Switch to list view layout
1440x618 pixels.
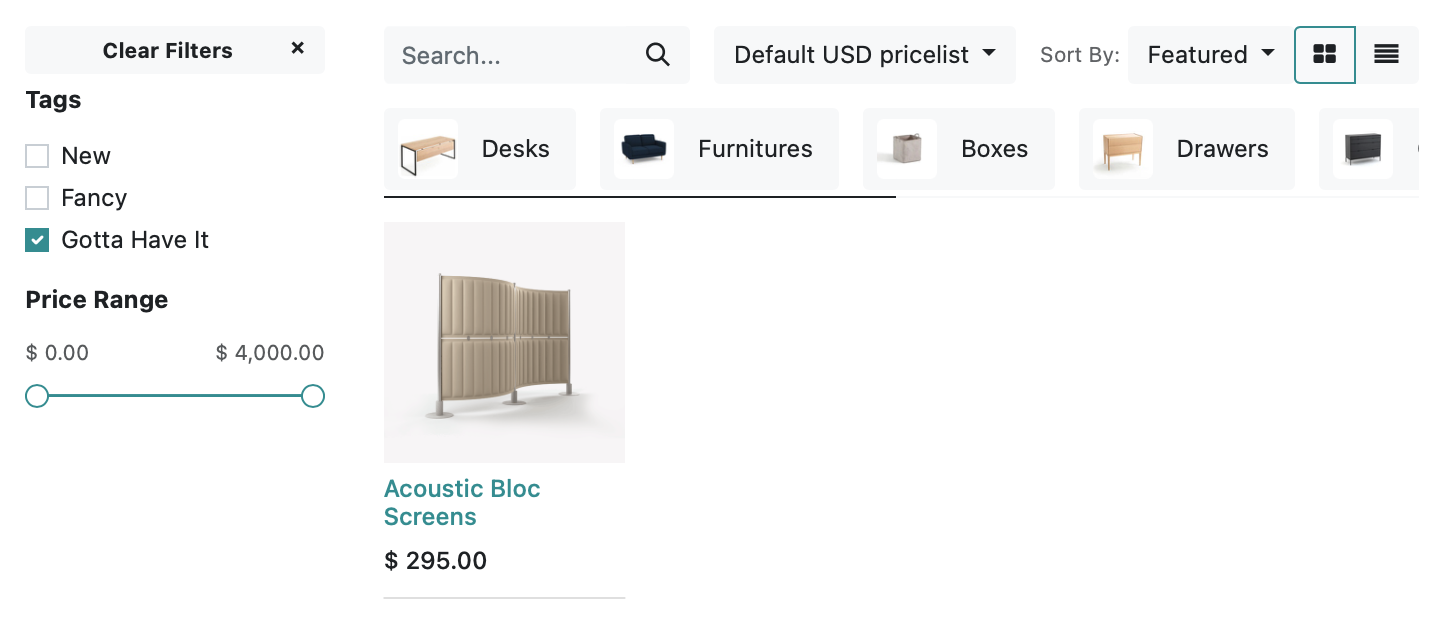point(1386,55)
